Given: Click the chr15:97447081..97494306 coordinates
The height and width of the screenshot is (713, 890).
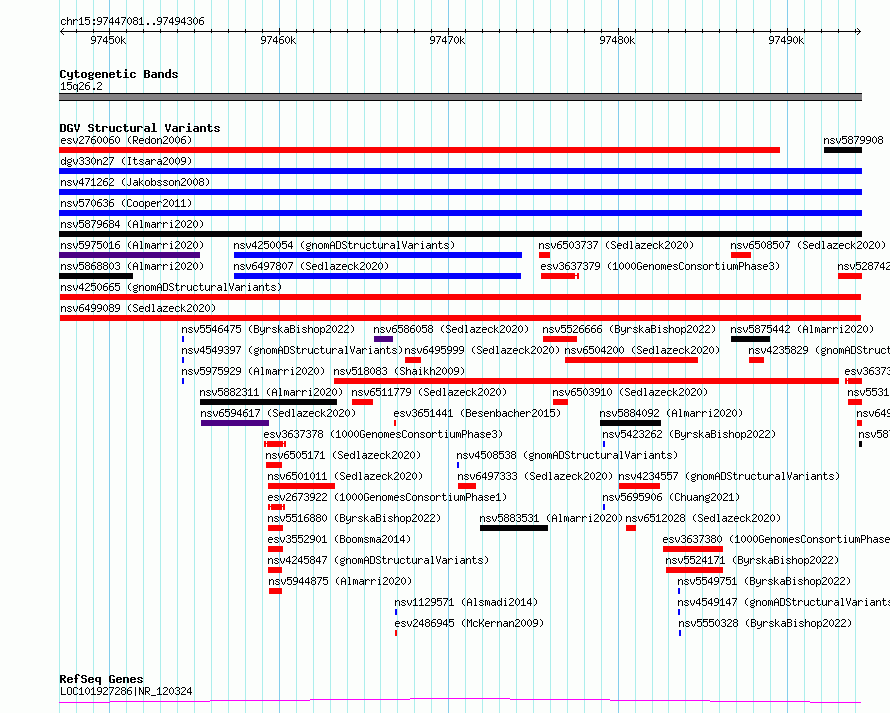Looking at the screenshot, I should tap(132, 22).
